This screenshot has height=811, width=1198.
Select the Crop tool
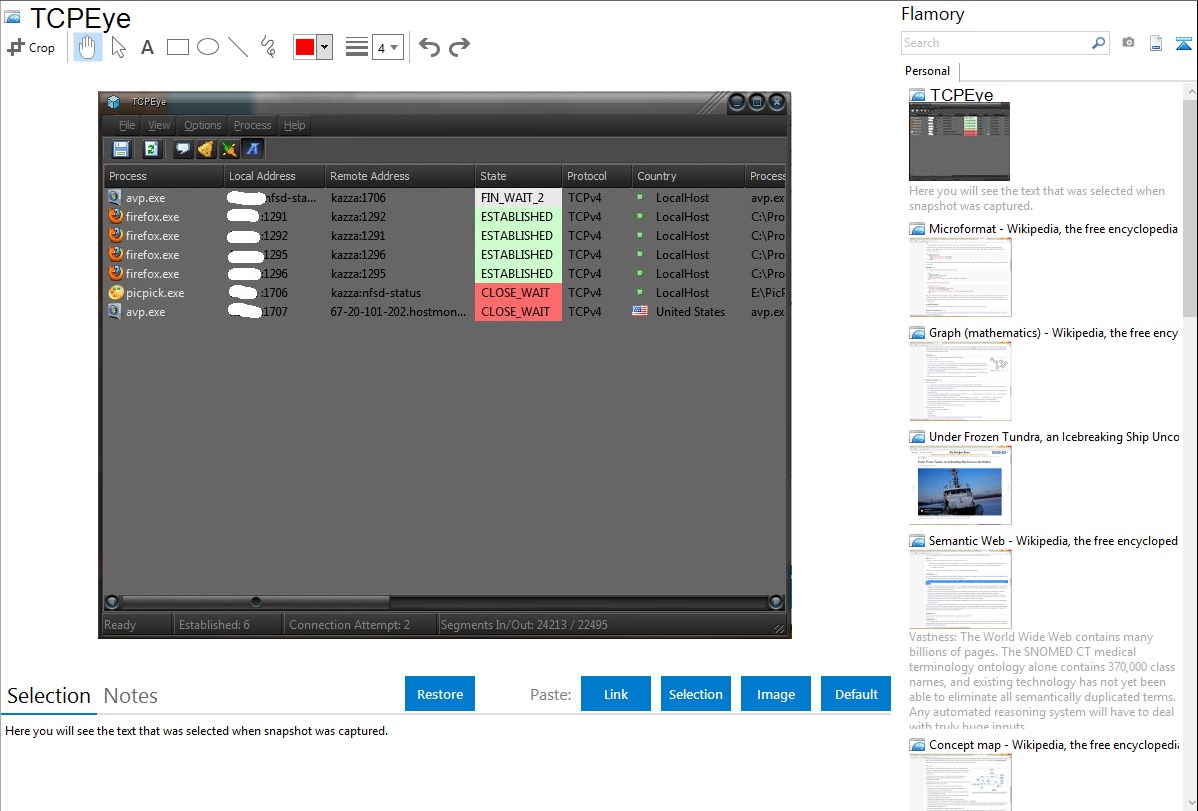point(31,47)
